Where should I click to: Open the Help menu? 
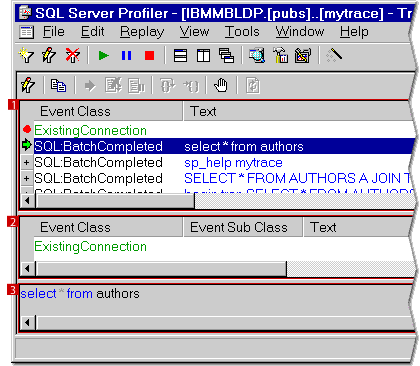tap(354, 32)
